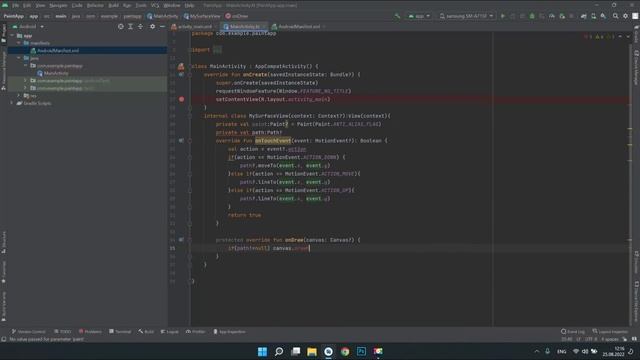Expand the res folder node
This screenshot has height=360, width=640.
[x=19, y=96]
